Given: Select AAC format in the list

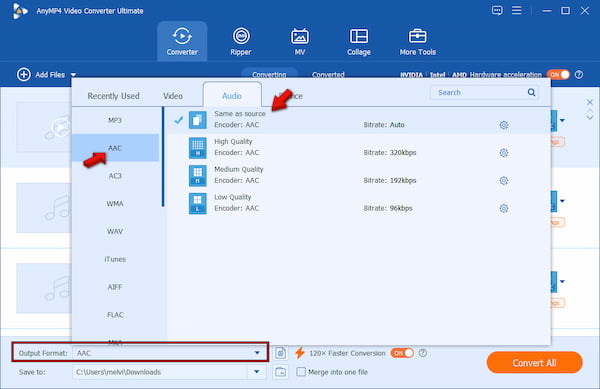Looking at the screenshot, I should [115, 148].
